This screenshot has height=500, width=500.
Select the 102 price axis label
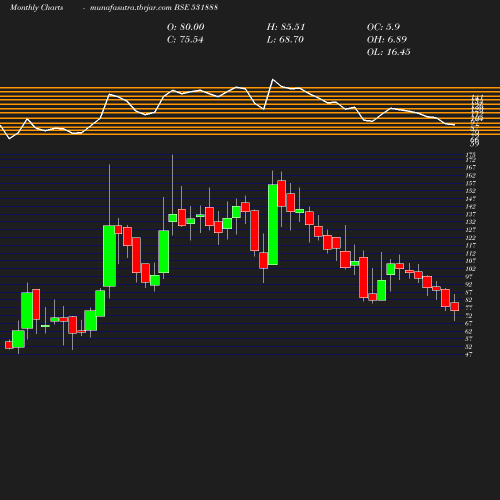[470, 269]
